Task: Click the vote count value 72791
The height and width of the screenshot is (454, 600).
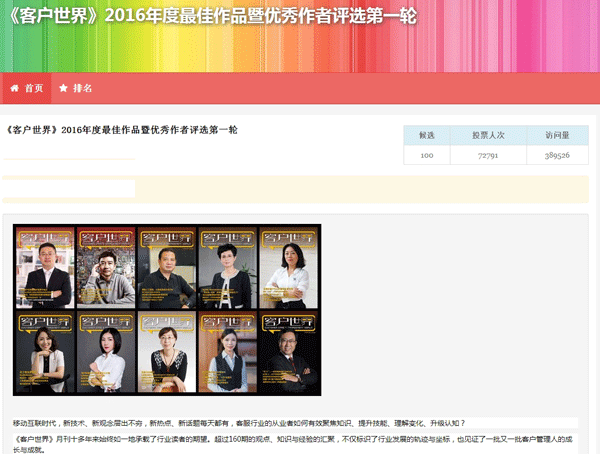Action: [x=488, y=156]
